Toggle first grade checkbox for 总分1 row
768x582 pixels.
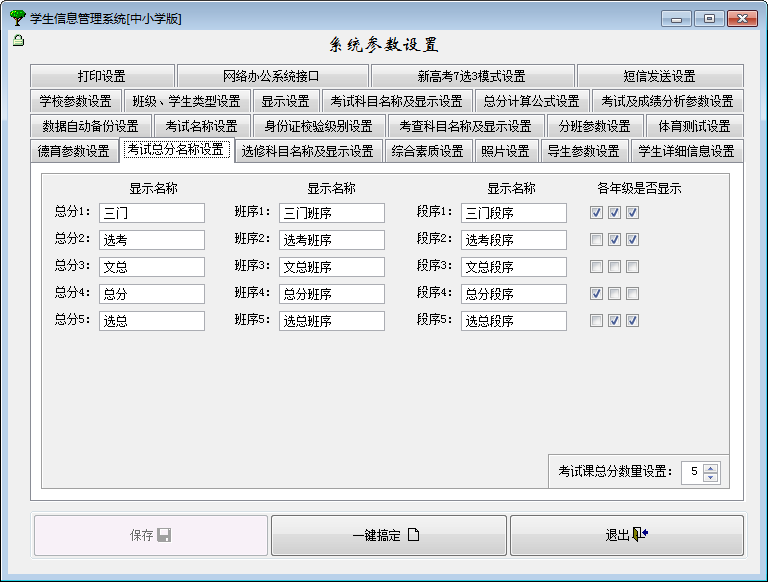click(x=597, y=213)
